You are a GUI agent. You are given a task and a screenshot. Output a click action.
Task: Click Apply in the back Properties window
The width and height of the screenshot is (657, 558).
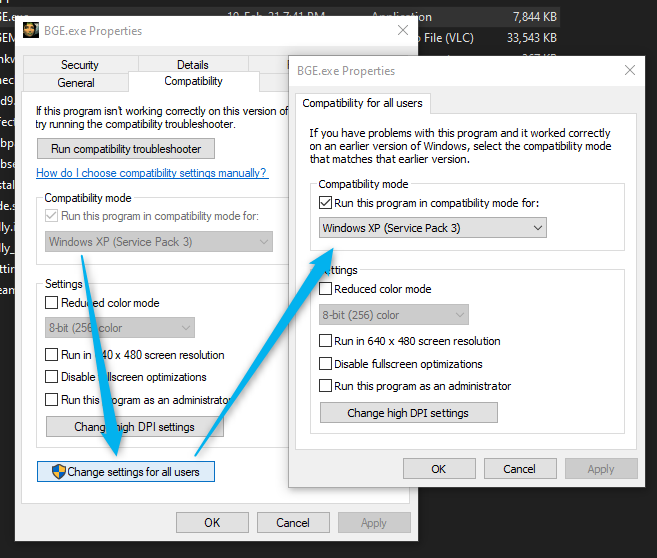point(374,522)
